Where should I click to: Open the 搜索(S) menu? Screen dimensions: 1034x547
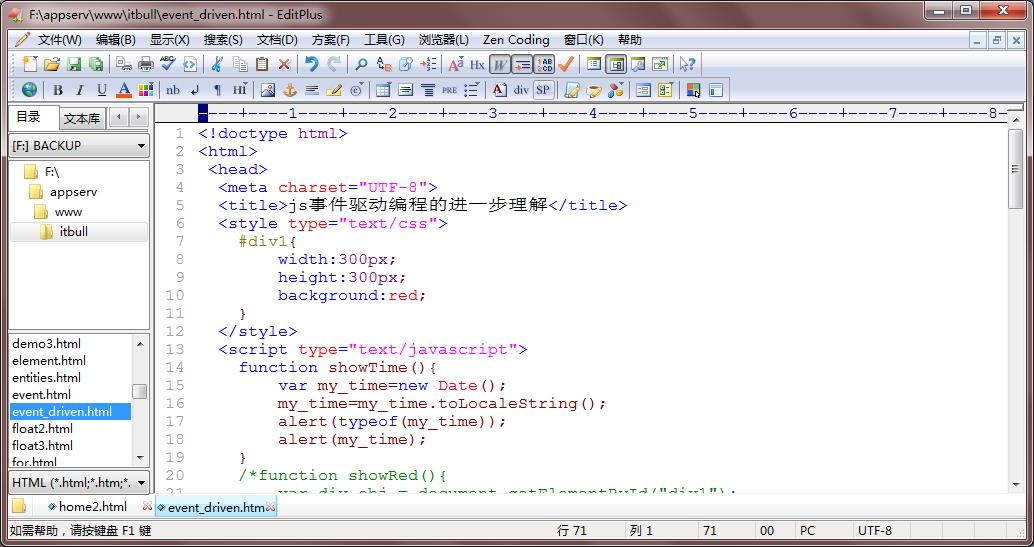coord(223,40)
